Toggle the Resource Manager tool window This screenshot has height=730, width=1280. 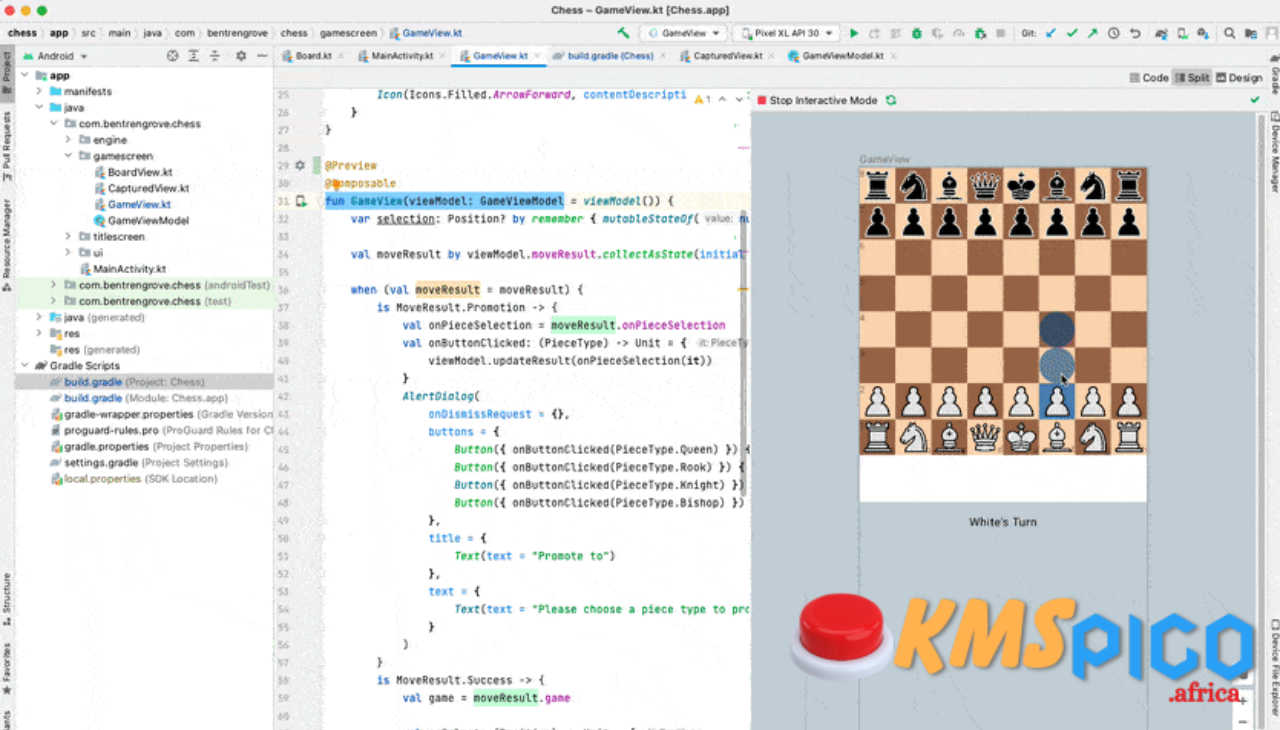pos(6,245)
